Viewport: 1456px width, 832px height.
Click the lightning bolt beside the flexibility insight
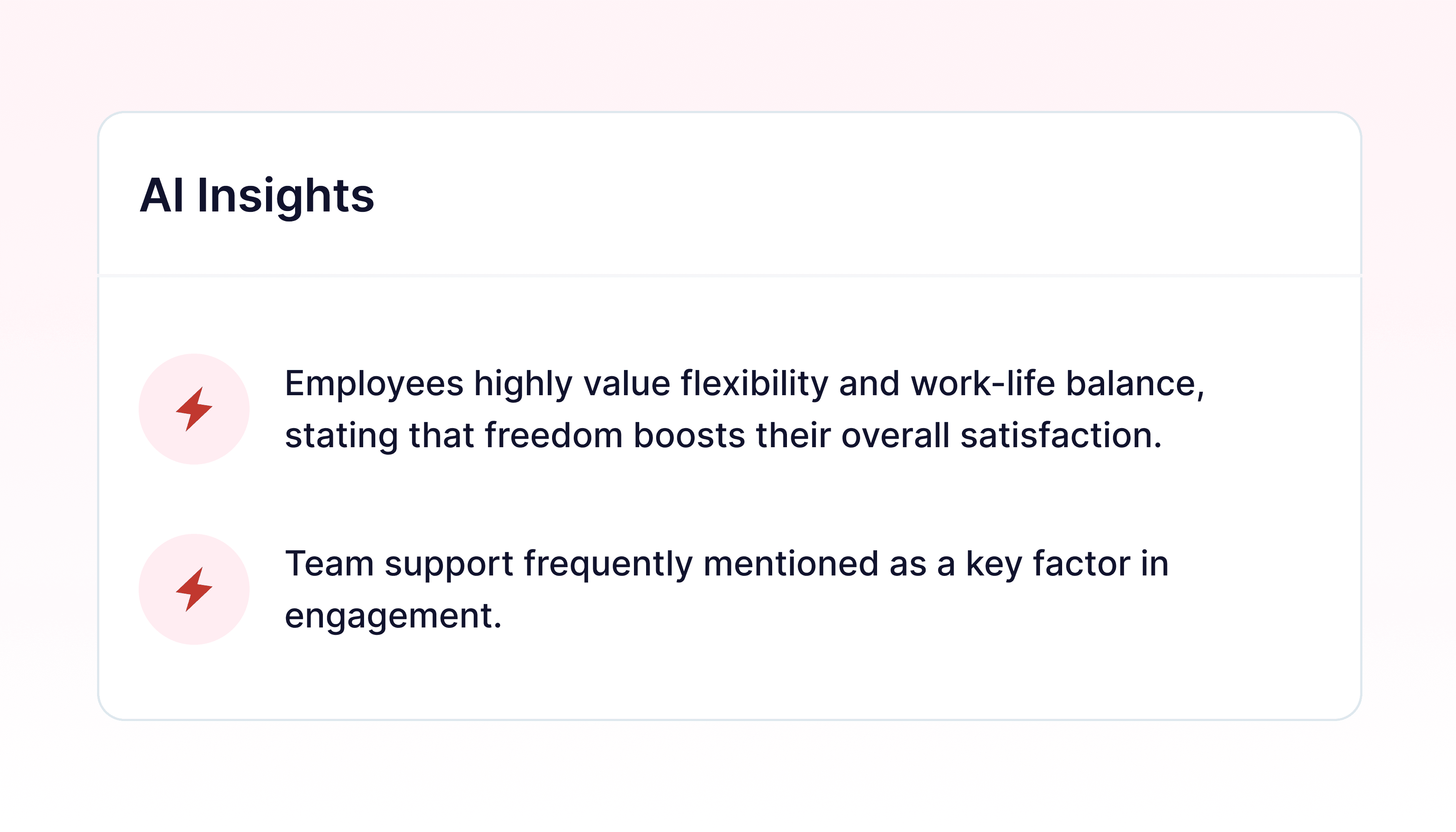[194, 409]
